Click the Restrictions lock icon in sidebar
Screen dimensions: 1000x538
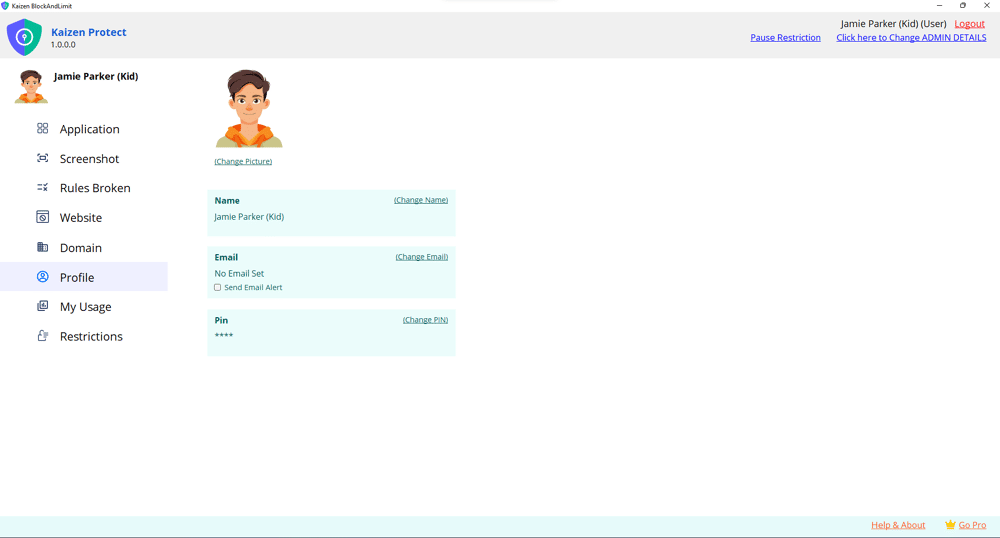coord(42,336)
